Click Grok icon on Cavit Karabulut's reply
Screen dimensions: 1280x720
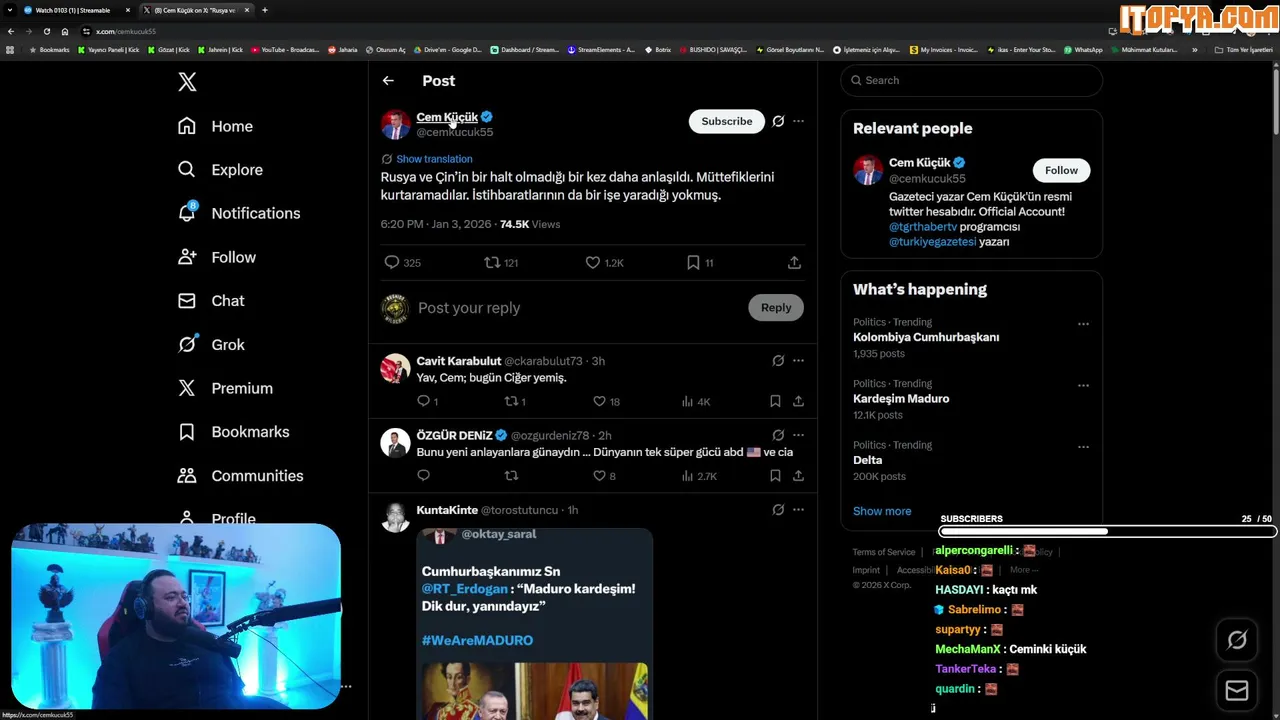[778, 360]
